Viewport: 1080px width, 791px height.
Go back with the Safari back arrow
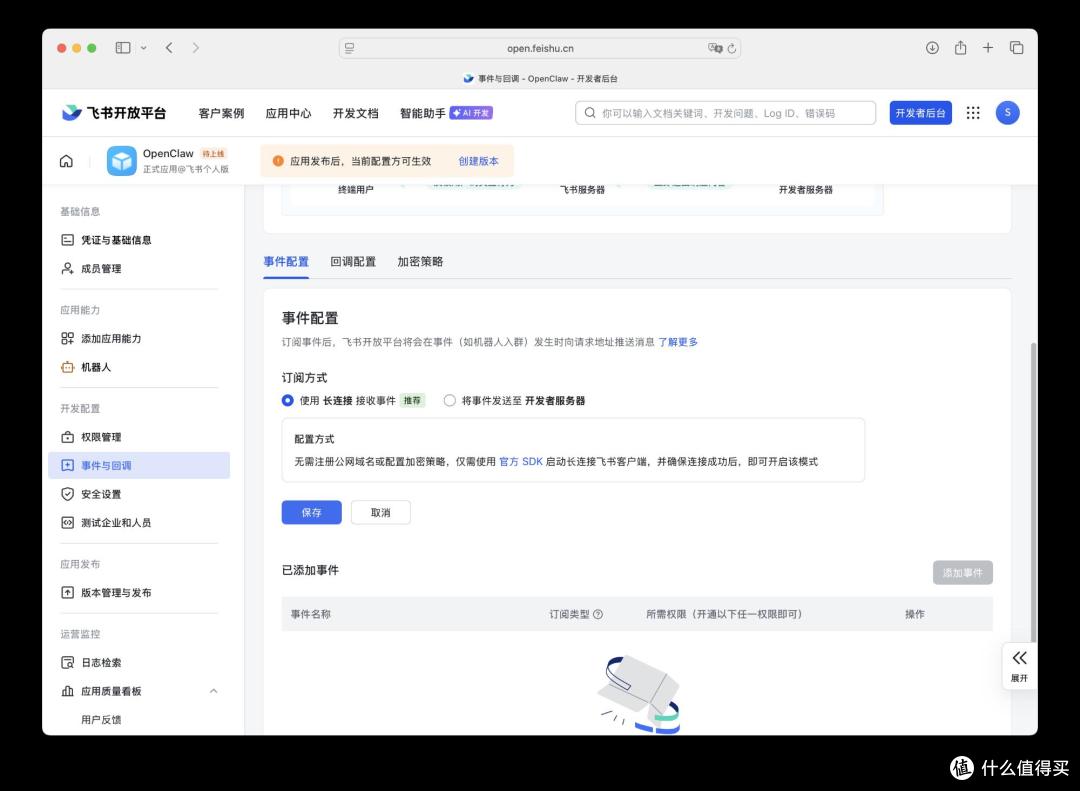pos(169,48)
